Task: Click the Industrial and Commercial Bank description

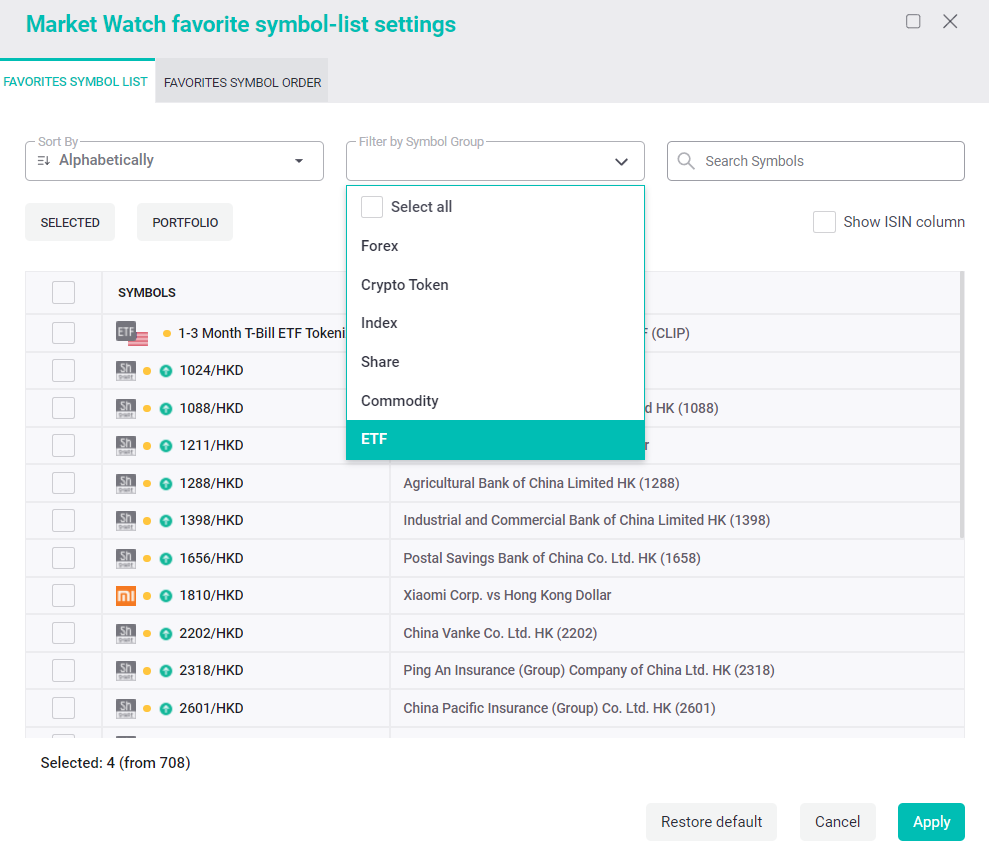Action: (x=587, y=520)
